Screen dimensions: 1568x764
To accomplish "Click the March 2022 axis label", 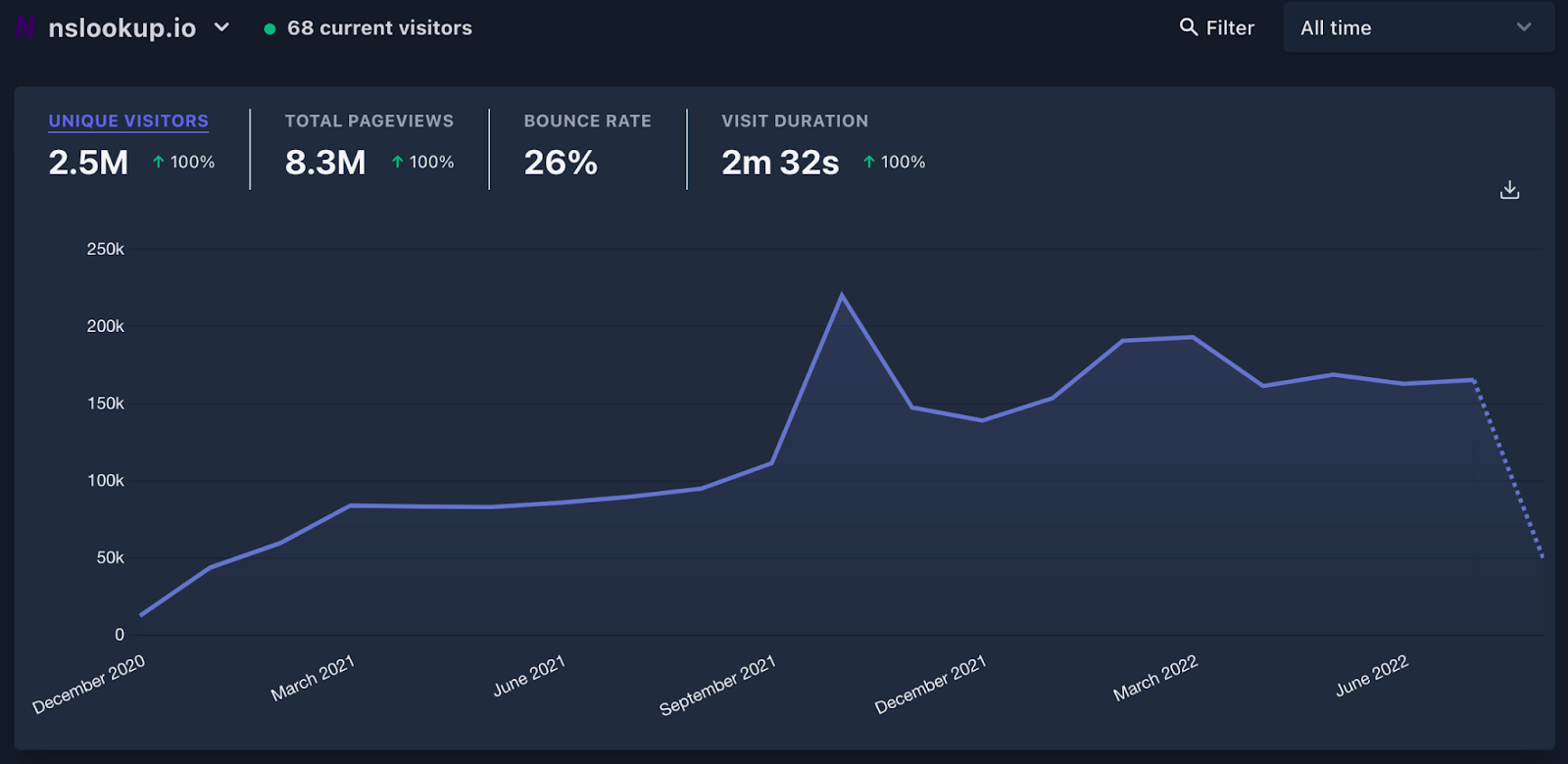I will coord(1155,678).
